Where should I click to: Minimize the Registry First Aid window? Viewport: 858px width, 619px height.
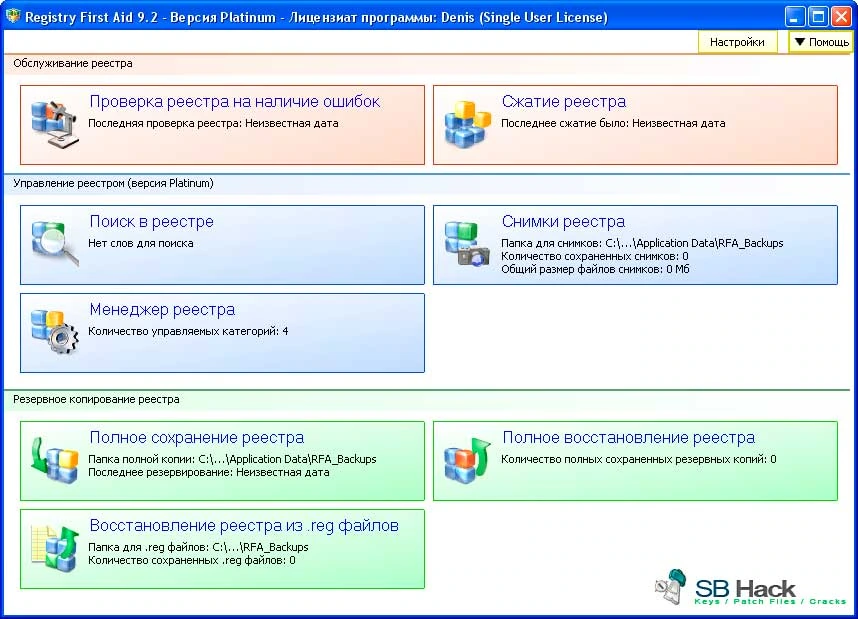[x=795, y=16]
